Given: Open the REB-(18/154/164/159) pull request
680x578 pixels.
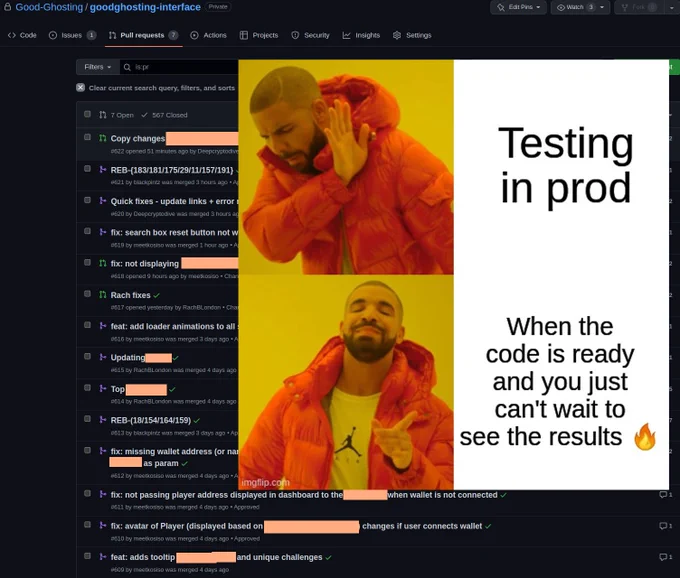Looking at the screenshot, I should click(150, 420).
